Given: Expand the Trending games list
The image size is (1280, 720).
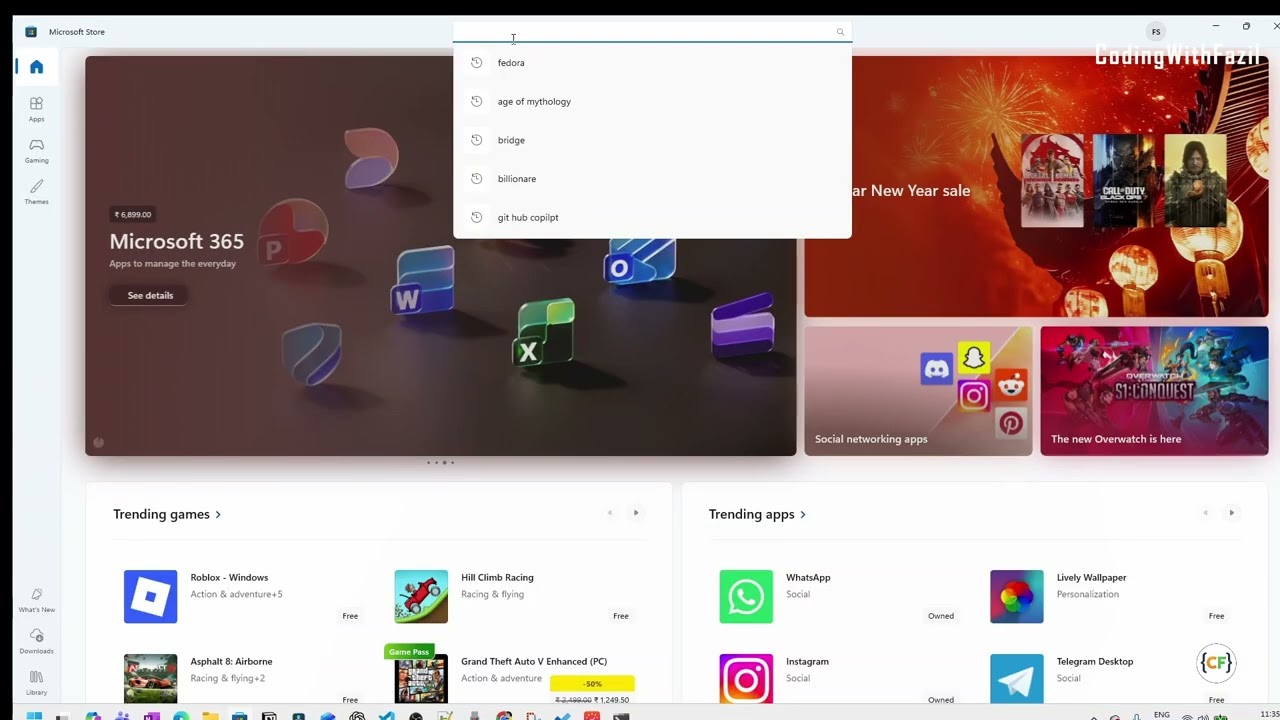Looking at the screenshot, I should [x=167, y=514].
